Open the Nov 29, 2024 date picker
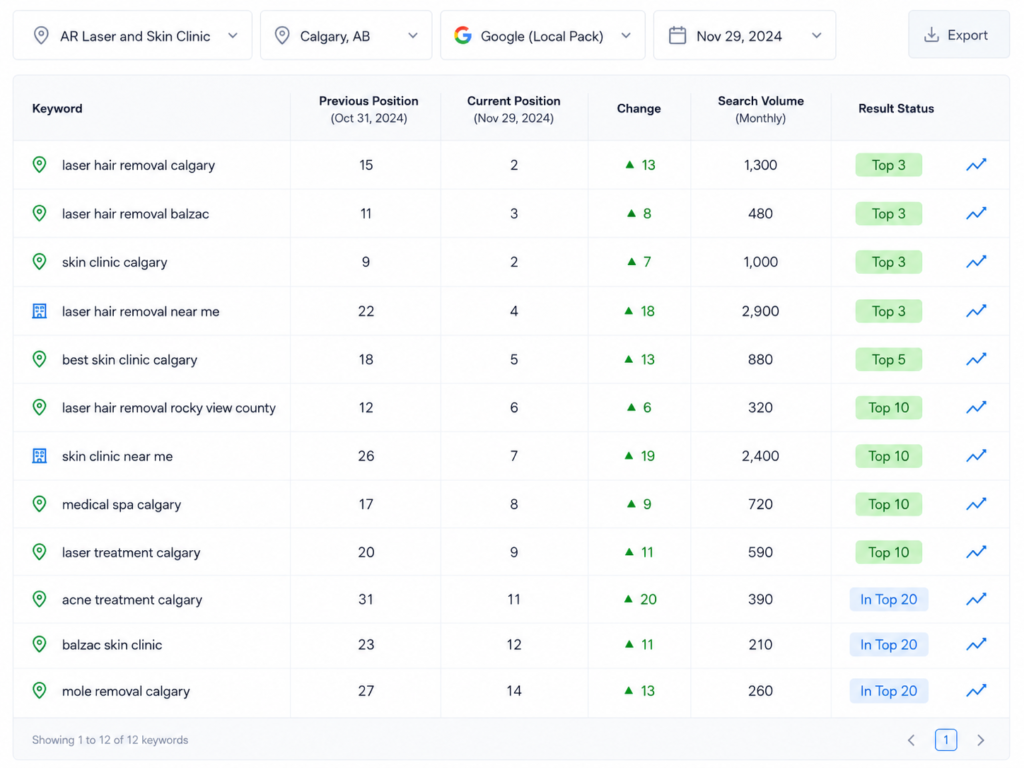This screenshot has width=1024, height=768. [744, 35]
